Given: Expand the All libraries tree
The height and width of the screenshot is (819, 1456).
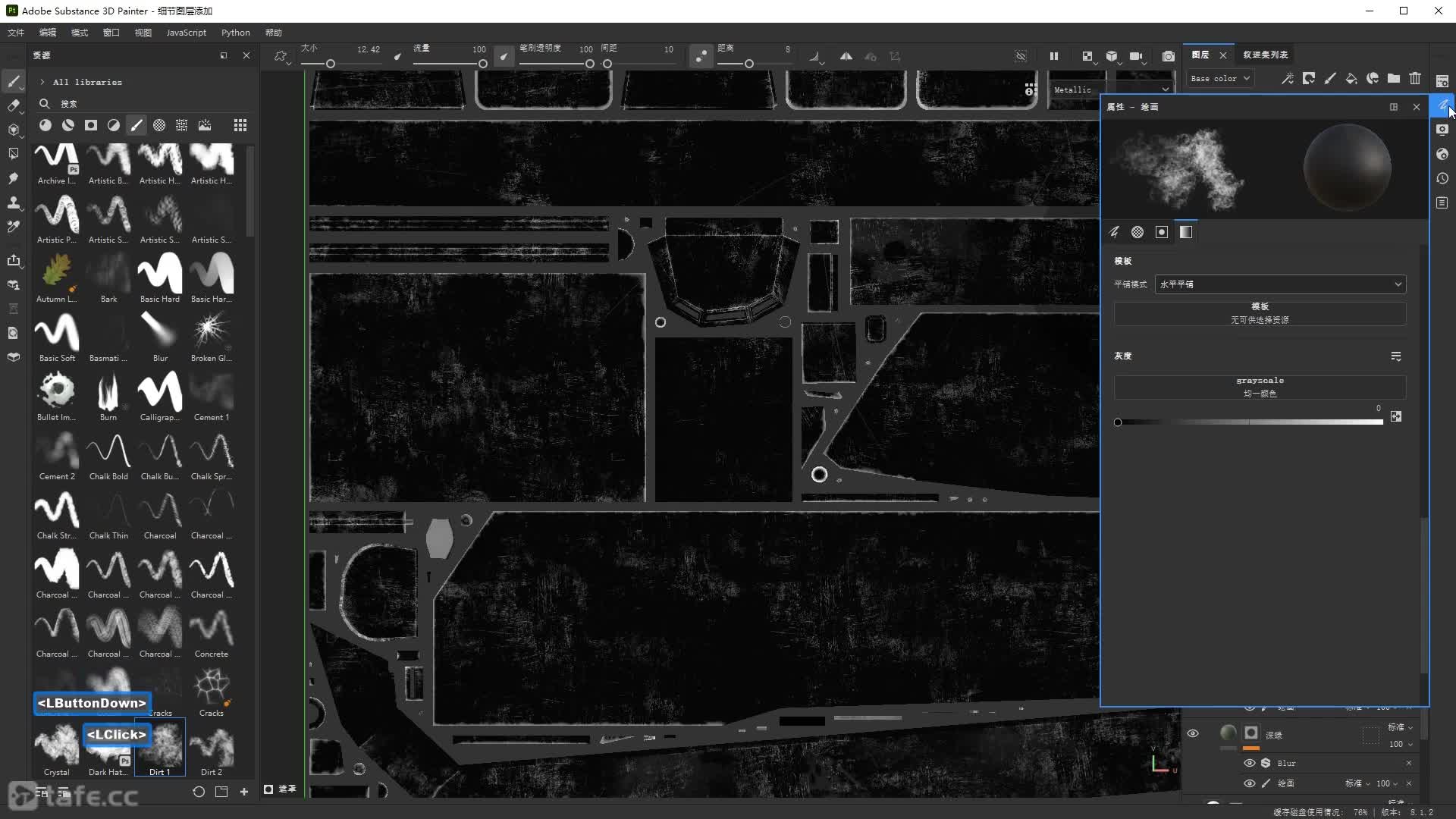Looking at the screenshot, I should click(42, 82).
